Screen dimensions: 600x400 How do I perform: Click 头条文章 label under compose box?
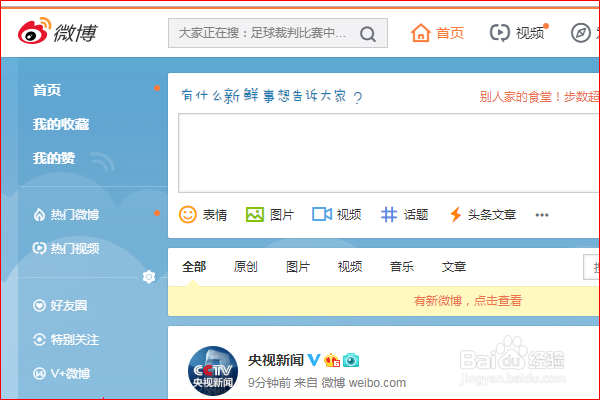point(492,215)
